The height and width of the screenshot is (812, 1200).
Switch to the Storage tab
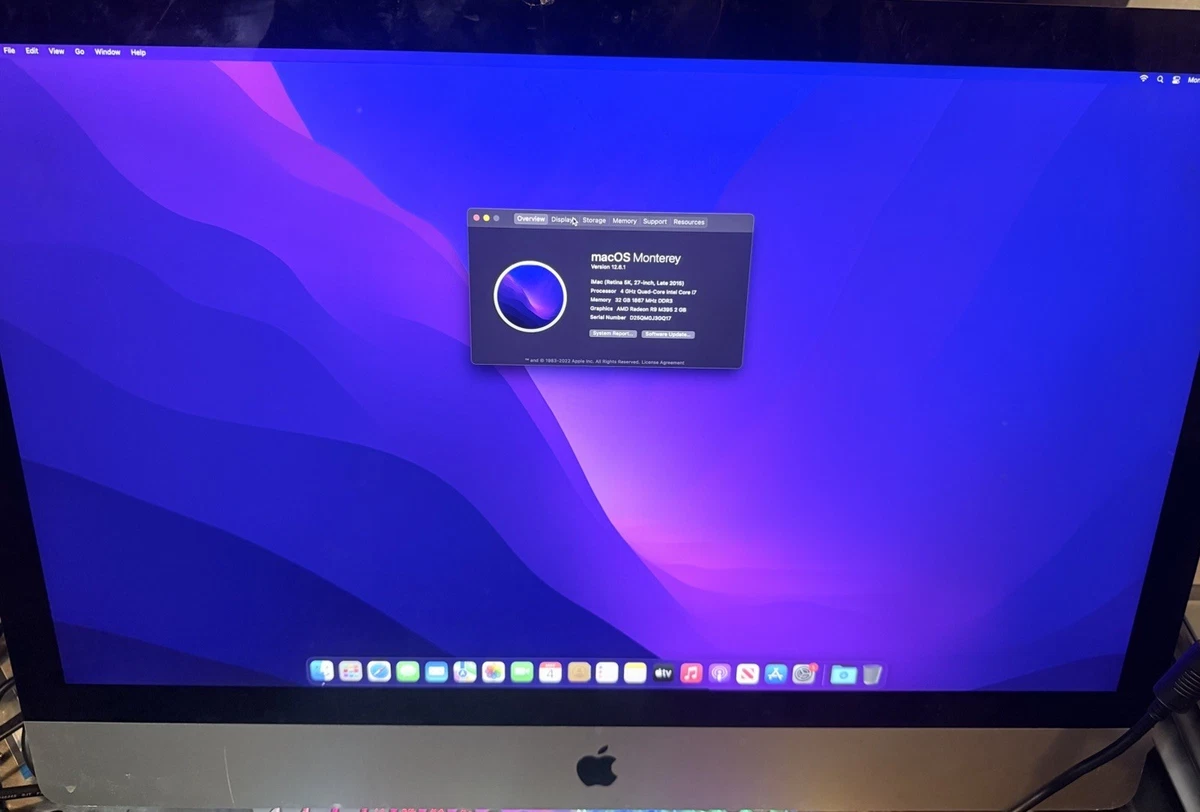[x=594, y=220]
